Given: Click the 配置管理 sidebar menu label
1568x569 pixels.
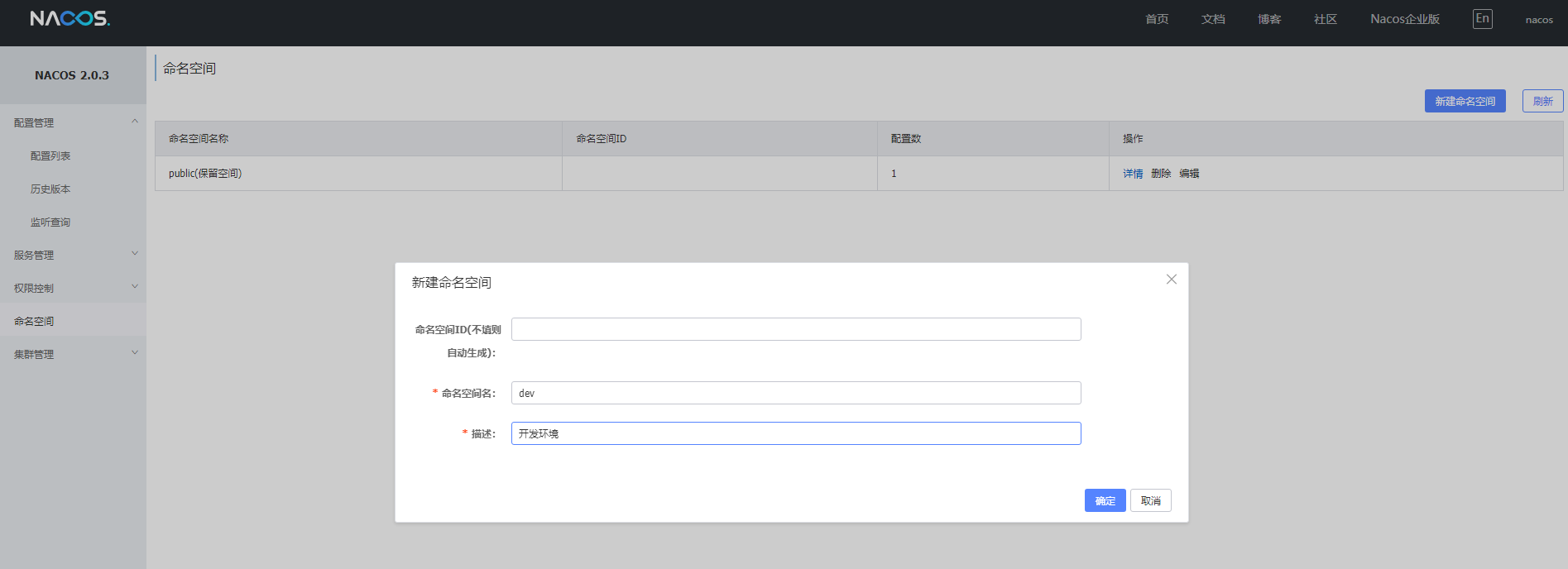Looking at the screenshot, I should (34, 122).
